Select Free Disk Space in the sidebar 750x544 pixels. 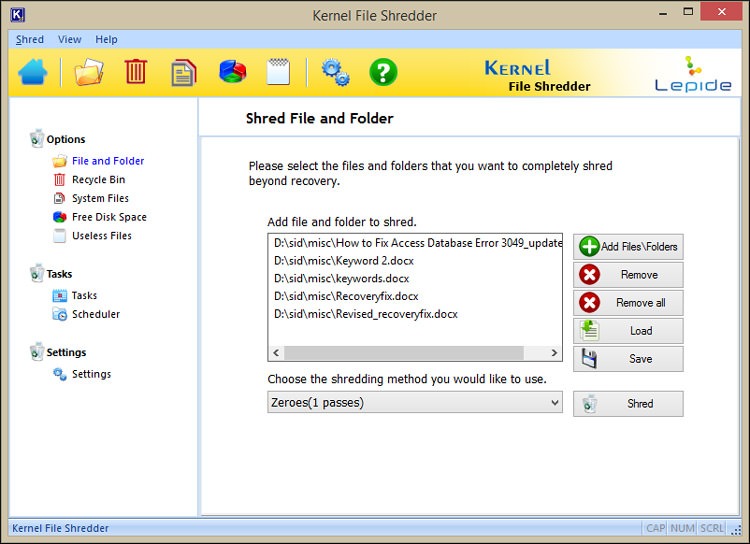[108, 217]
